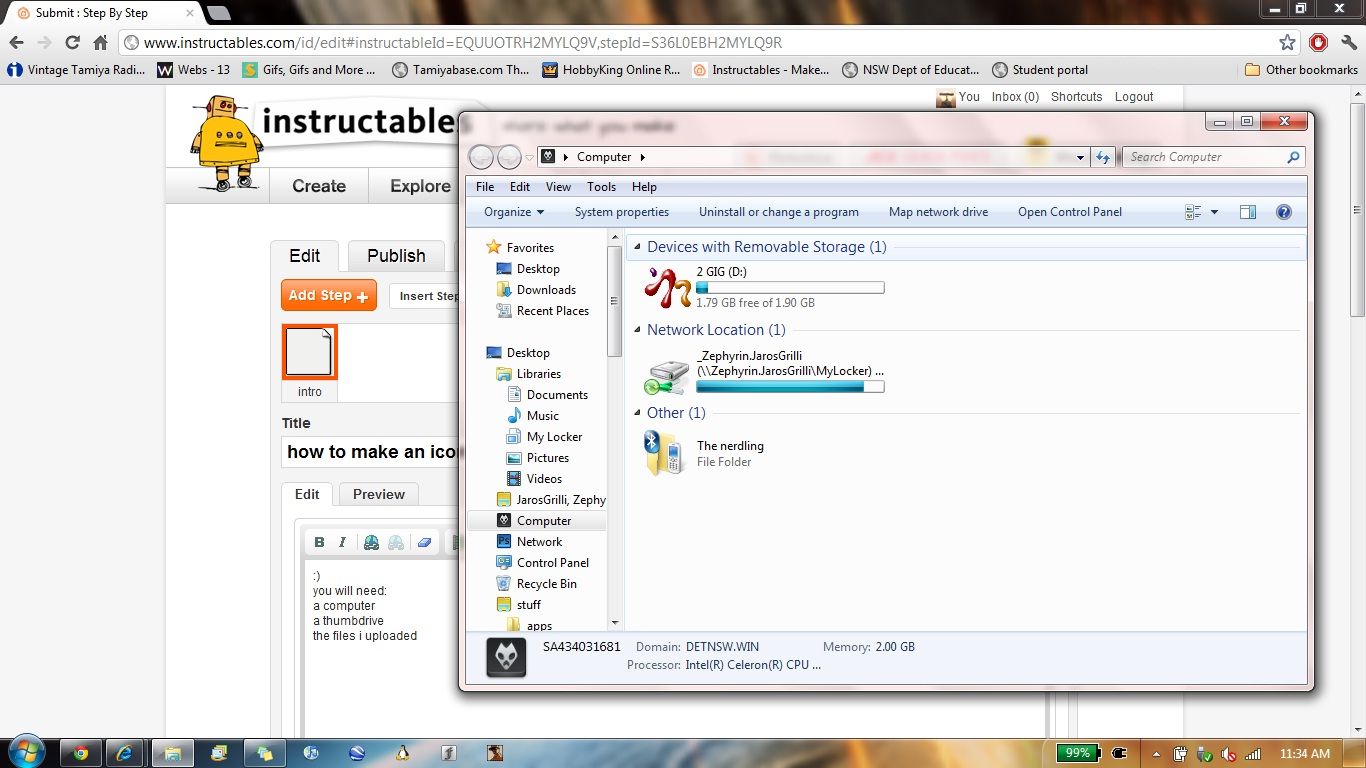This screenshot has width=1366, height=768.
Task: Click the red stop-sign extension icon
Action: pos(1318,42)
